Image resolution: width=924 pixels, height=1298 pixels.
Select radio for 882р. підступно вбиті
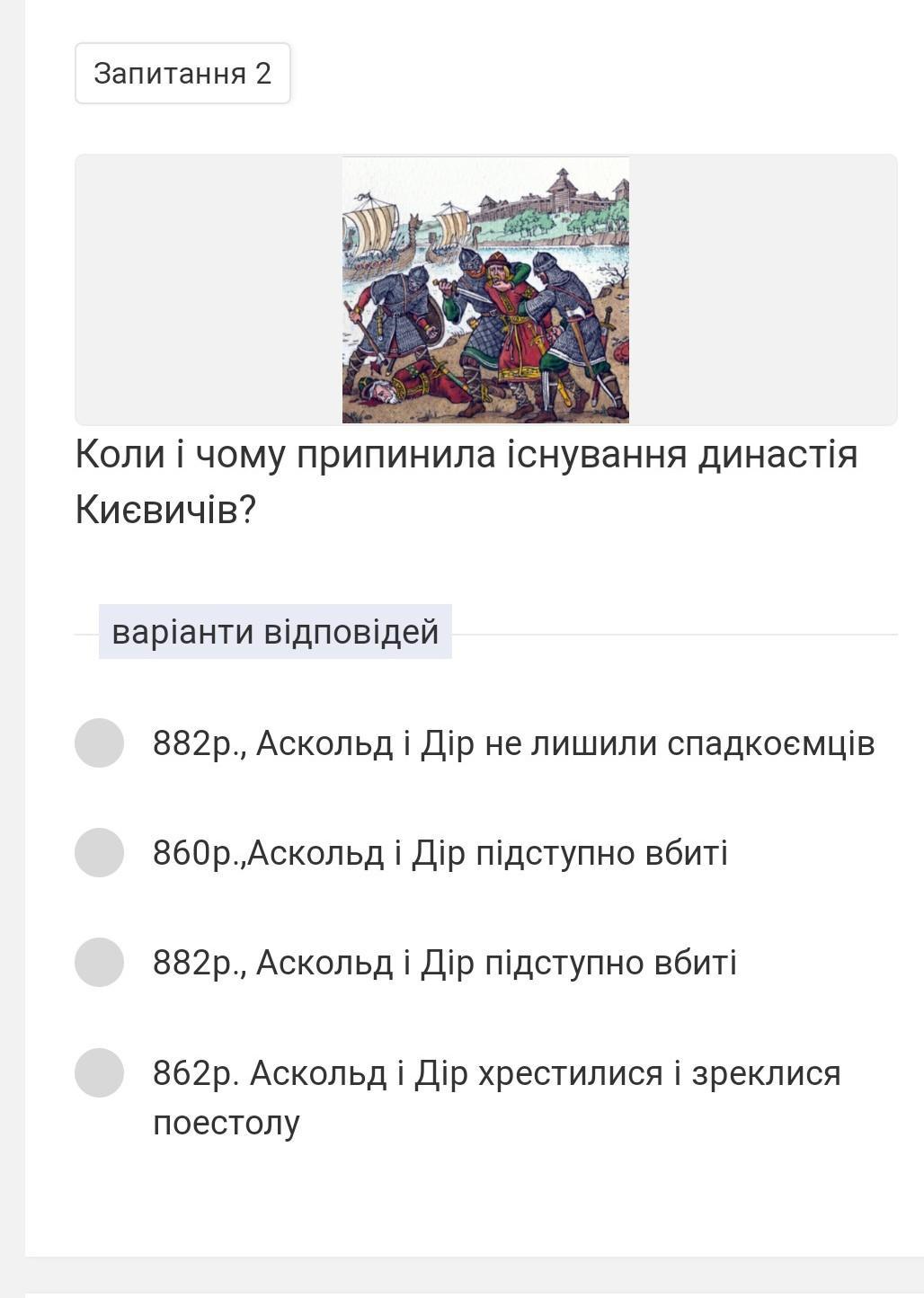(x=99, y=962)
